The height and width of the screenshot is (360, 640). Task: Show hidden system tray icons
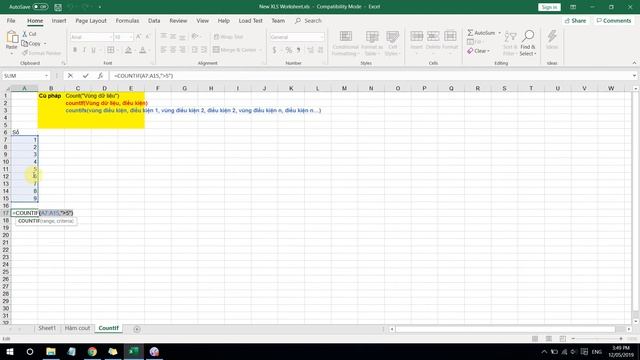pyautogui.click(x=544, y=352)
